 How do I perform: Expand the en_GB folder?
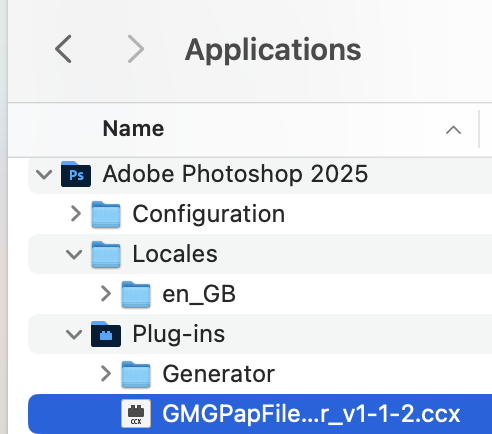(x=106, y=294)
